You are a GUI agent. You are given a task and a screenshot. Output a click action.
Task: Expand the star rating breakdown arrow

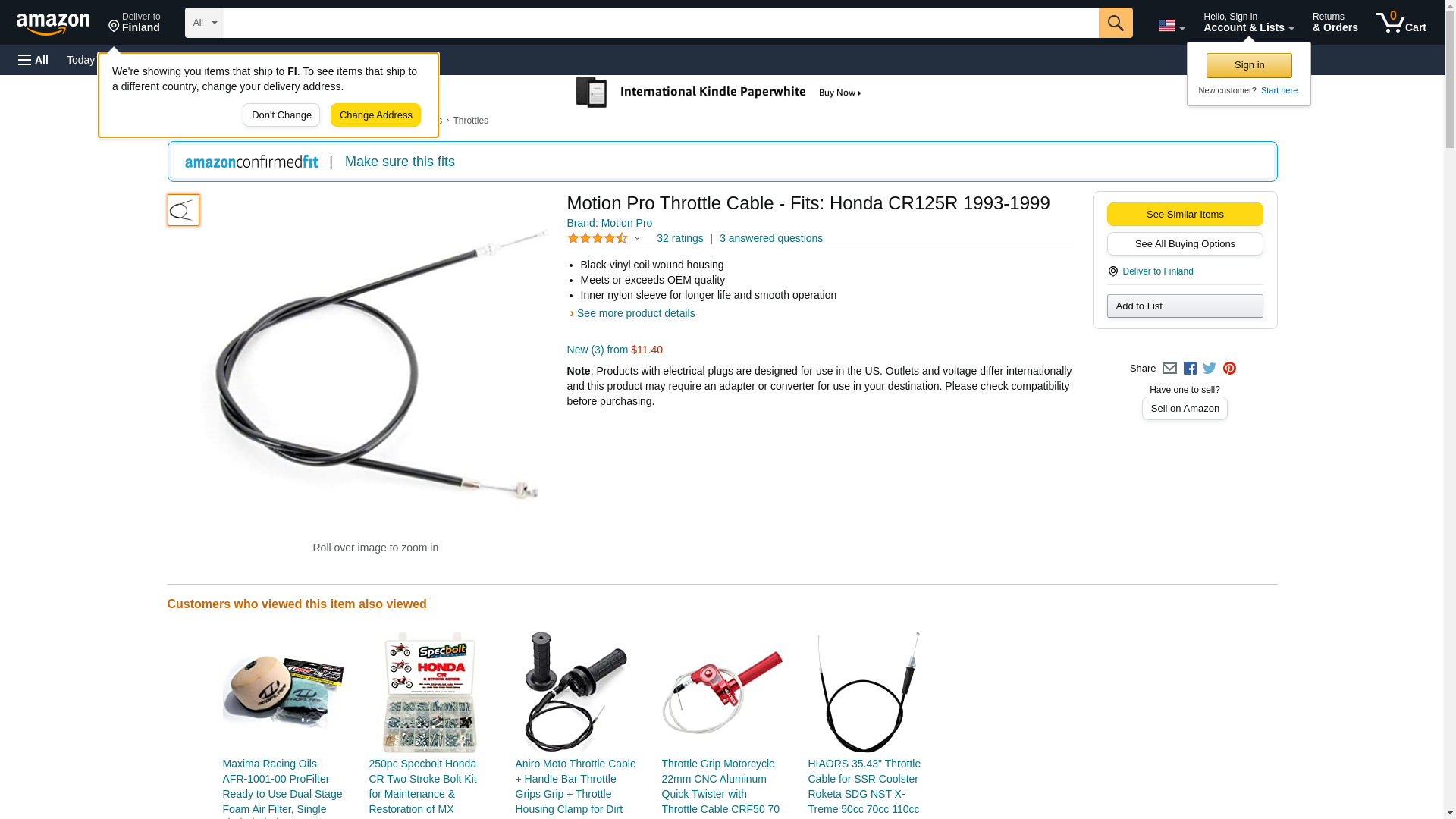click(637, 238)
